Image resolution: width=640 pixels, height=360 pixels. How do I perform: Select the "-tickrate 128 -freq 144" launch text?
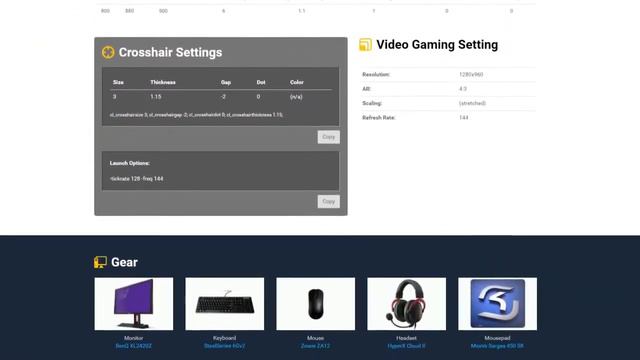[x=136, y=179]
